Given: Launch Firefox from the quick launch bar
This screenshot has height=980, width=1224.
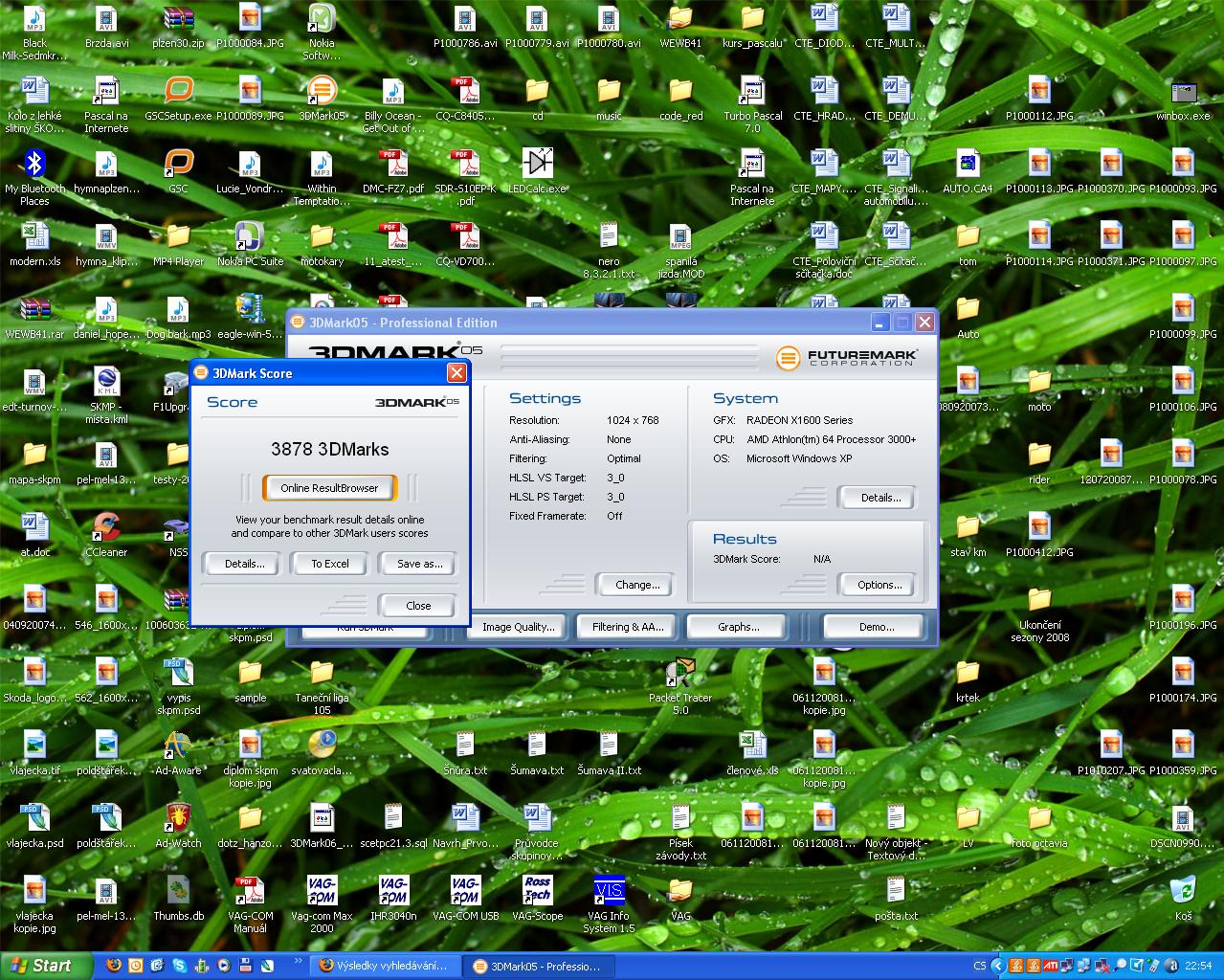Looking at the screenshot, I should pyautogui.click(x=114, y=966).
